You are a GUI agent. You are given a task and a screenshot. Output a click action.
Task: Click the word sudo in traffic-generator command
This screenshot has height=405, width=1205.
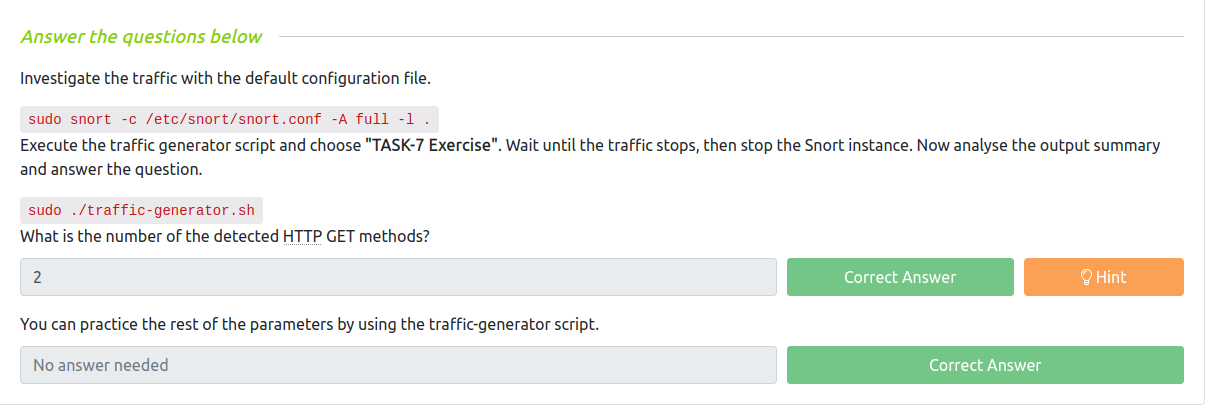point(45,211)
